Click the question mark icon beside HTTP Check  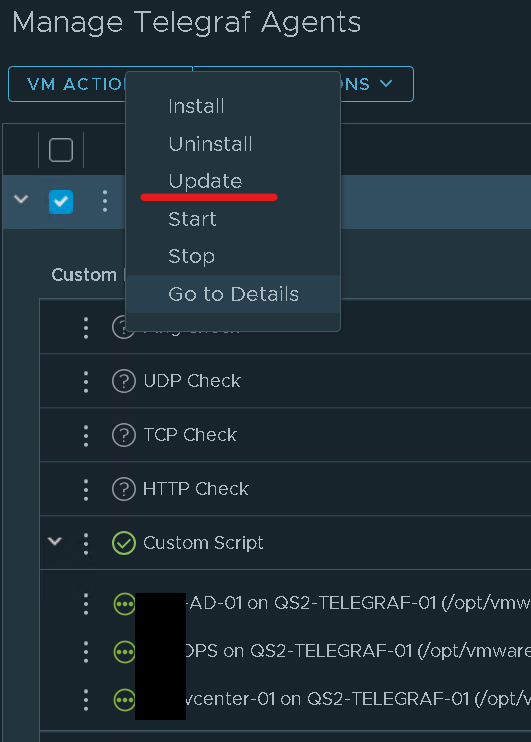[x=124, y=489]
